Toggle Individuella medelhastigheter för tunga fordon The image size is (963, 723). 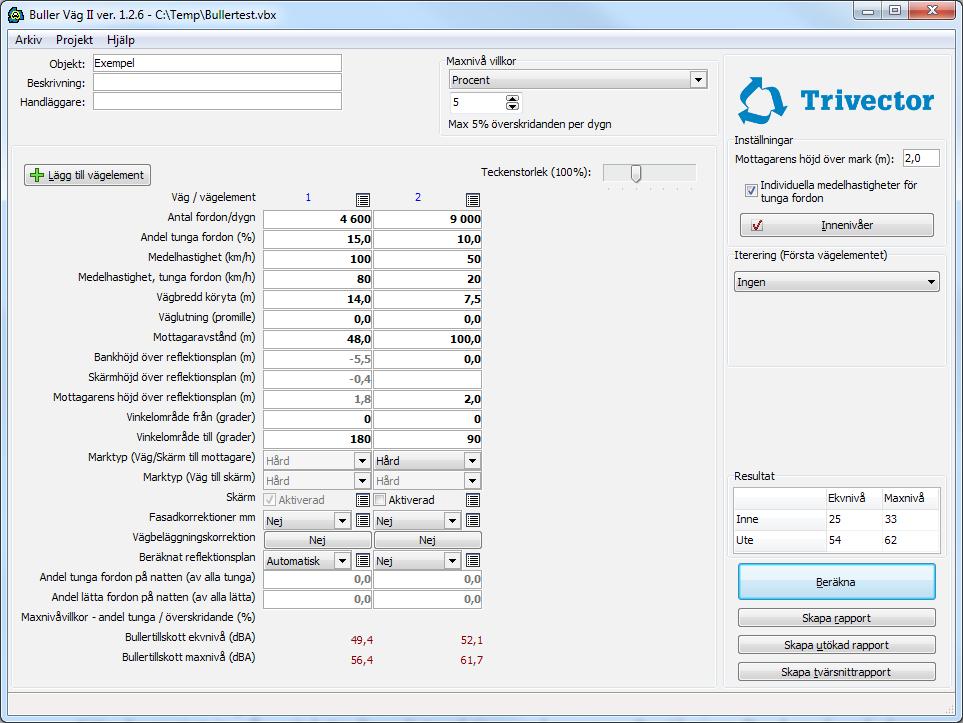click(x=751, y=190)
